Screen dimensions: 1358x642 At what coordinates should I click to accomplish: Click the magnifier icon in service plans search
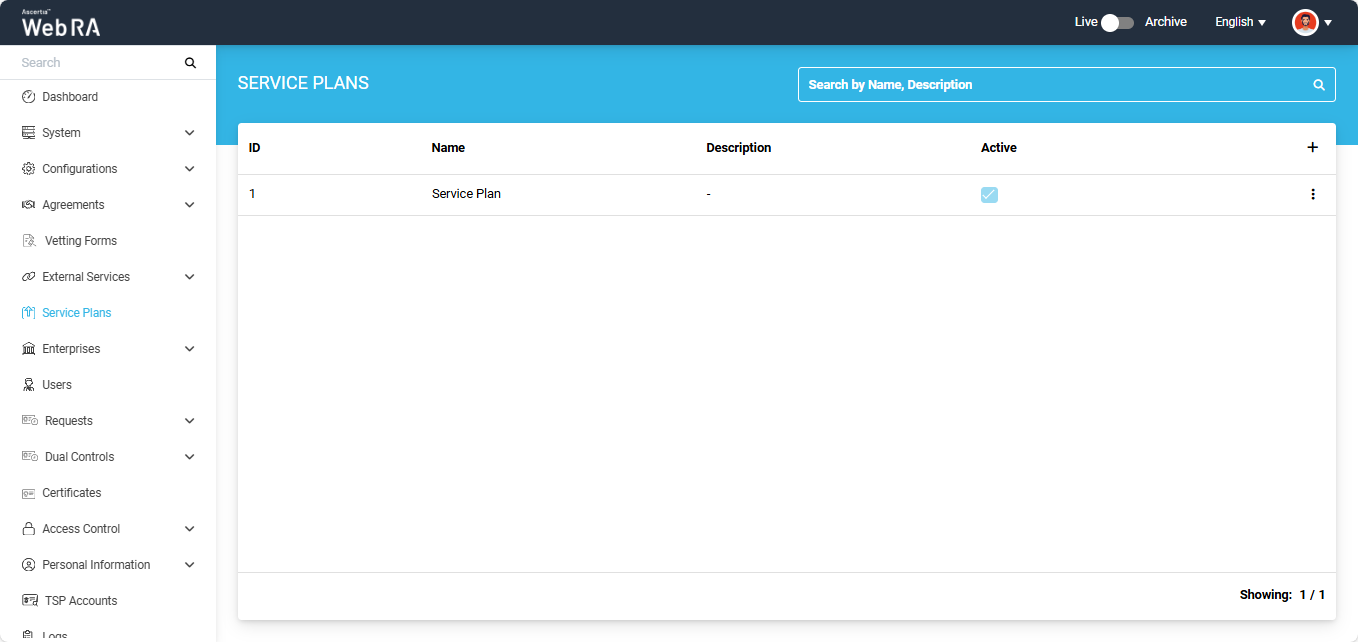click(1318, 85)
